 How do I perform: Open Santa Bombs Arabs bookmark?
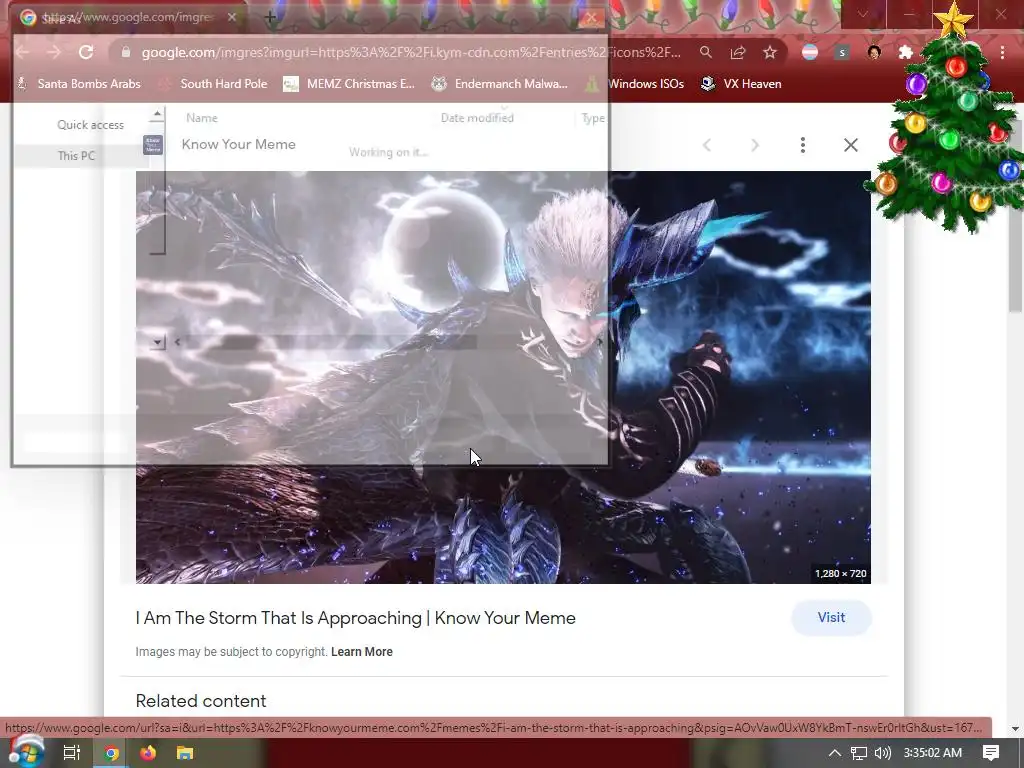[x=79, y=84]
